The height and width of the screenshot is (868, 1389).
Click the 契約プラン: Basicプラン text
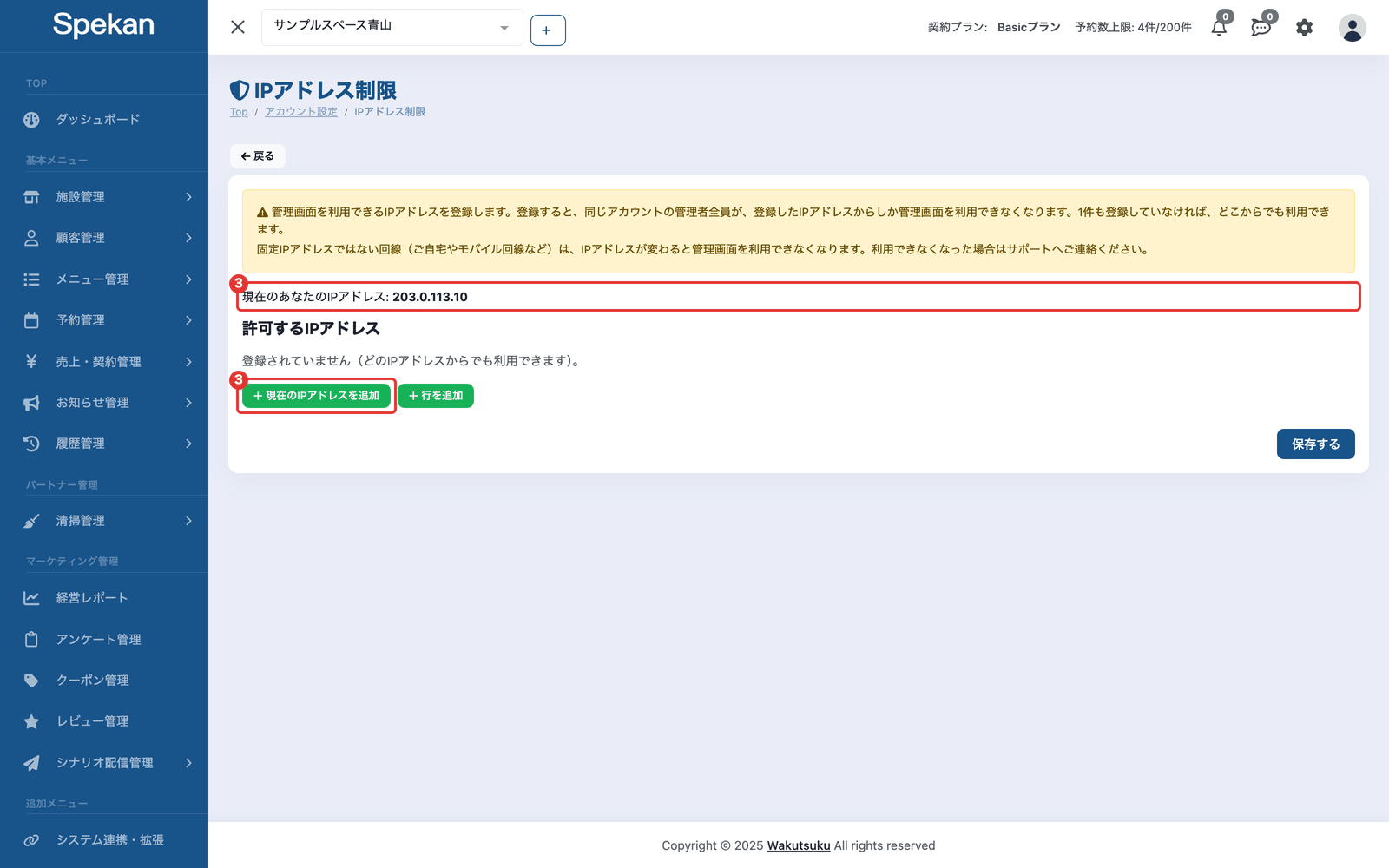[994, 28]
